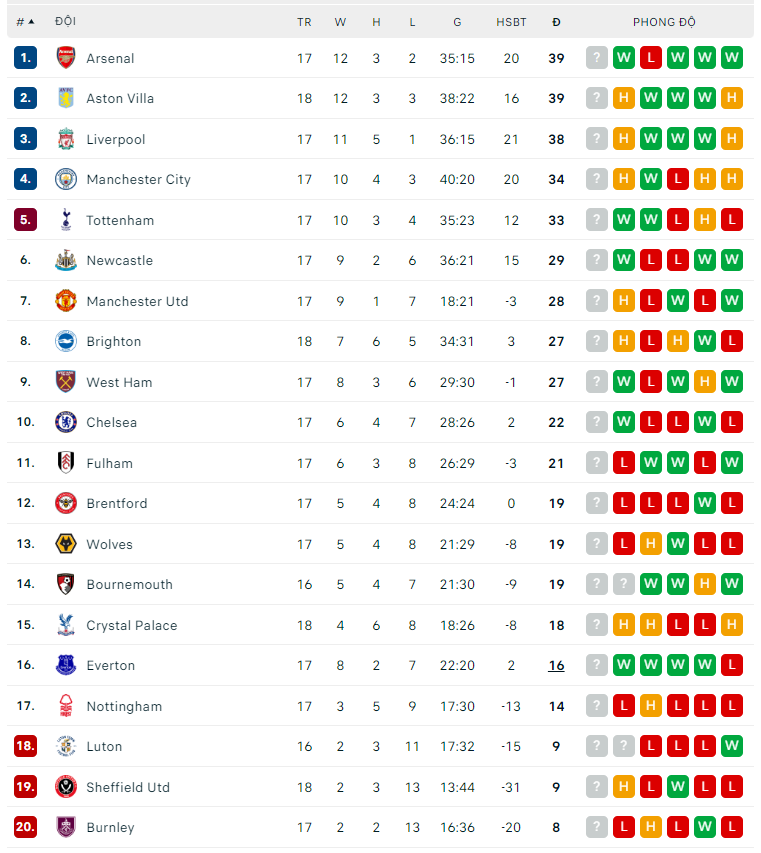This screenshot has width=761, height=853.
Task: Sort the table by the W column
Action: pyautogui.click(x=340, y=21)
